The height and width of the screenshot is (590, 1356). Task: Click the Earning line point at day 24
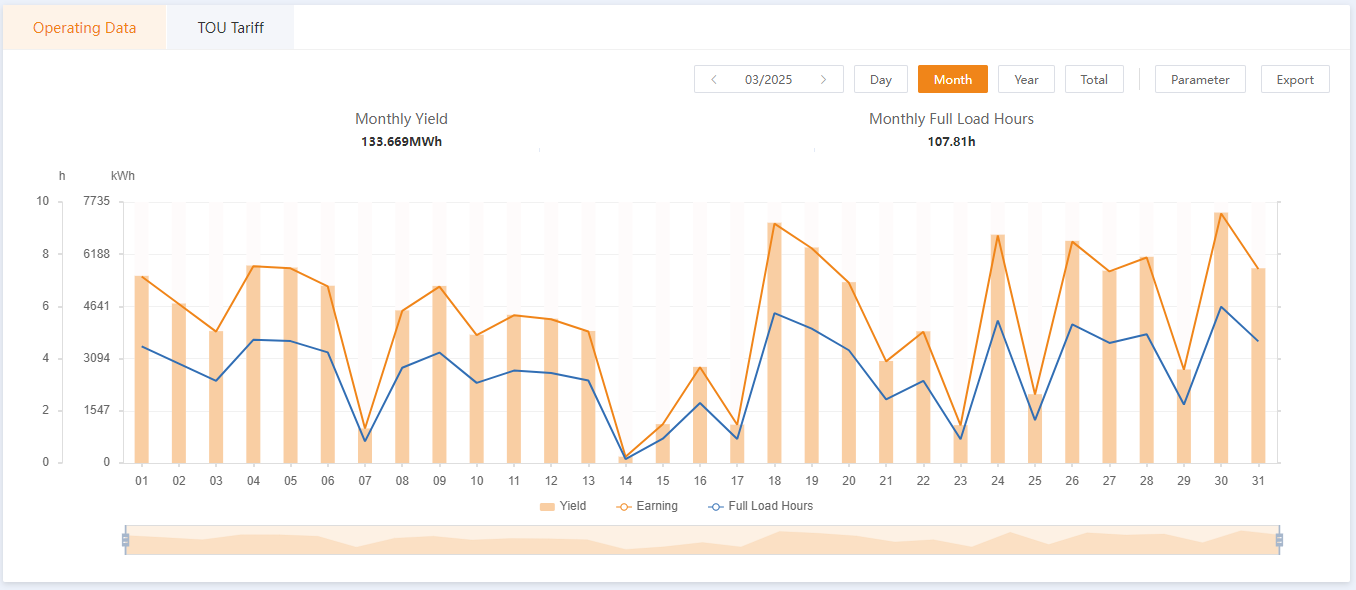pos(998,236)
